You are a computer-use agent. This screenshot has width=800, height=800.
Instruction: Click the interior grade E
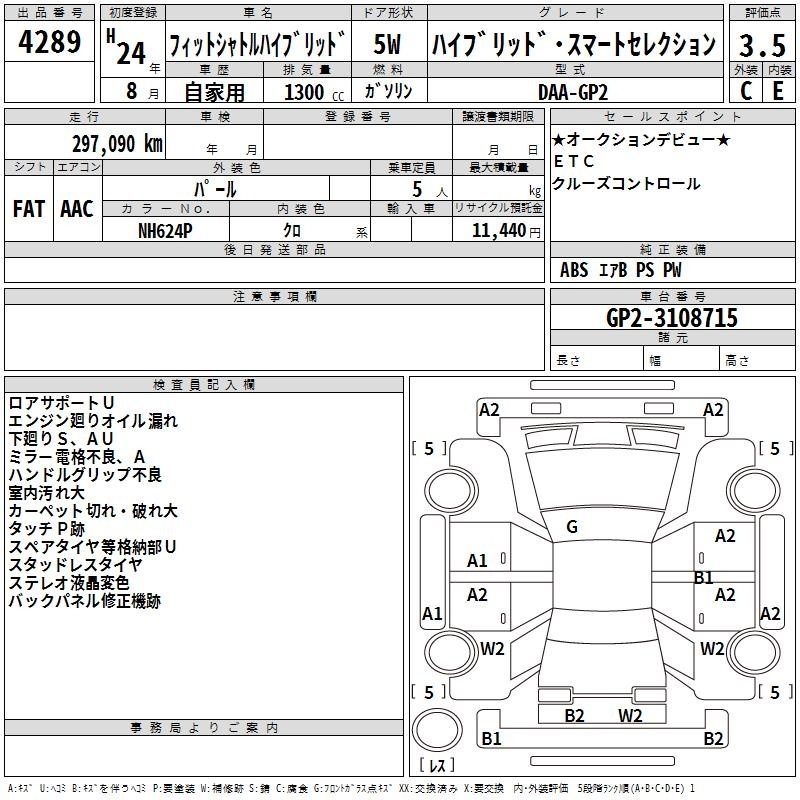point(778,90)
